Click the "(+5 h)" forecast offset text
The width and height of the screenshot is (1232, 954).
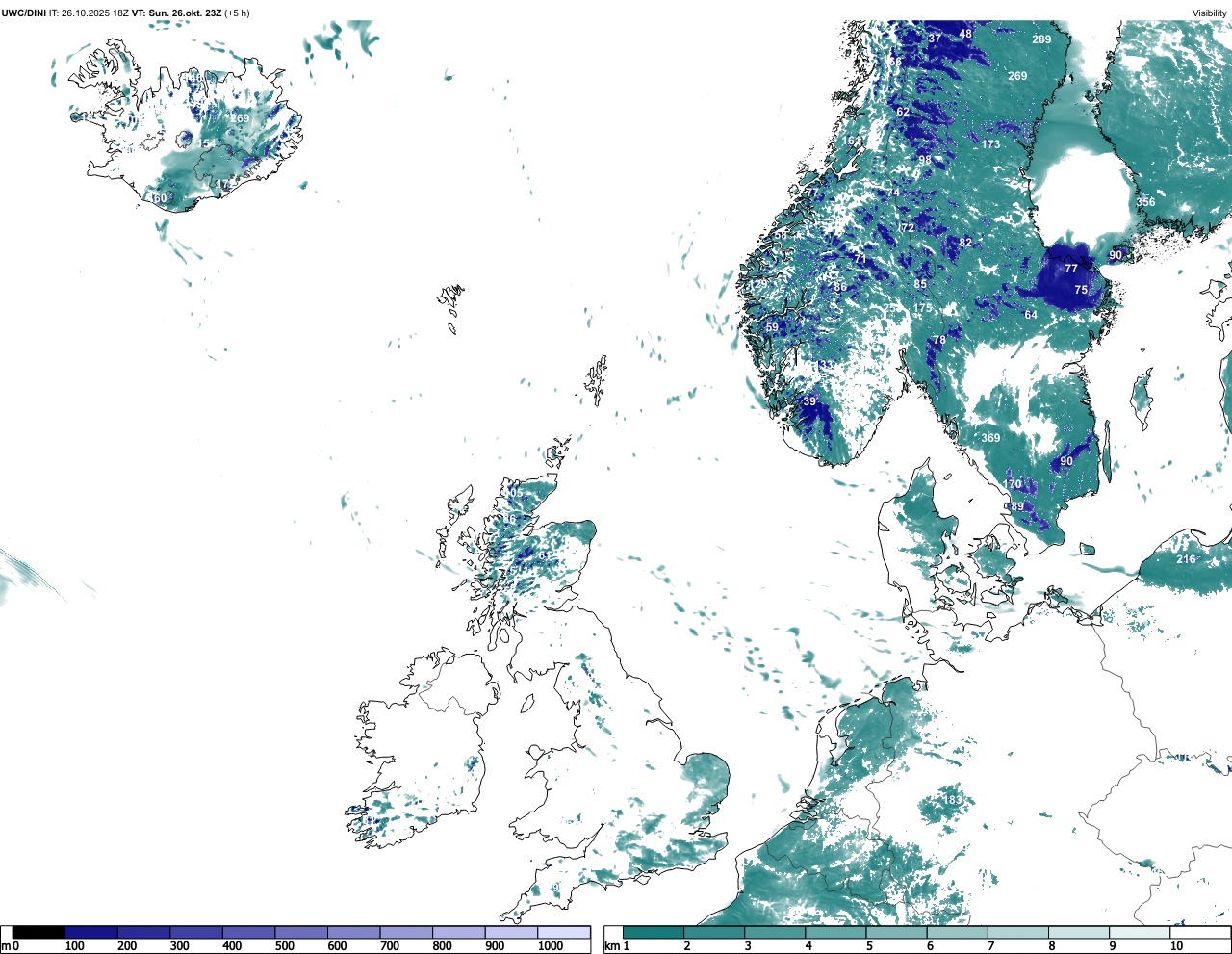(x=237, y=13)
